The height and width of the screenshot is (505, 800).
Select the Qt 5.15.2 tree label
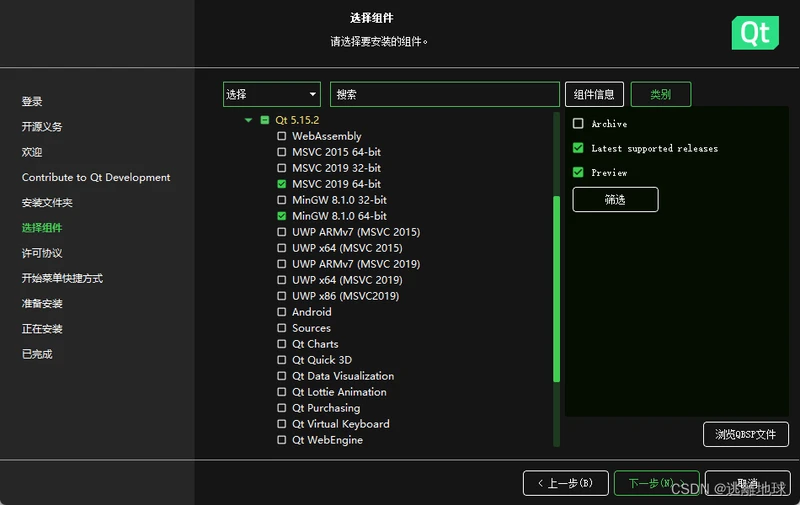point(297,120)
